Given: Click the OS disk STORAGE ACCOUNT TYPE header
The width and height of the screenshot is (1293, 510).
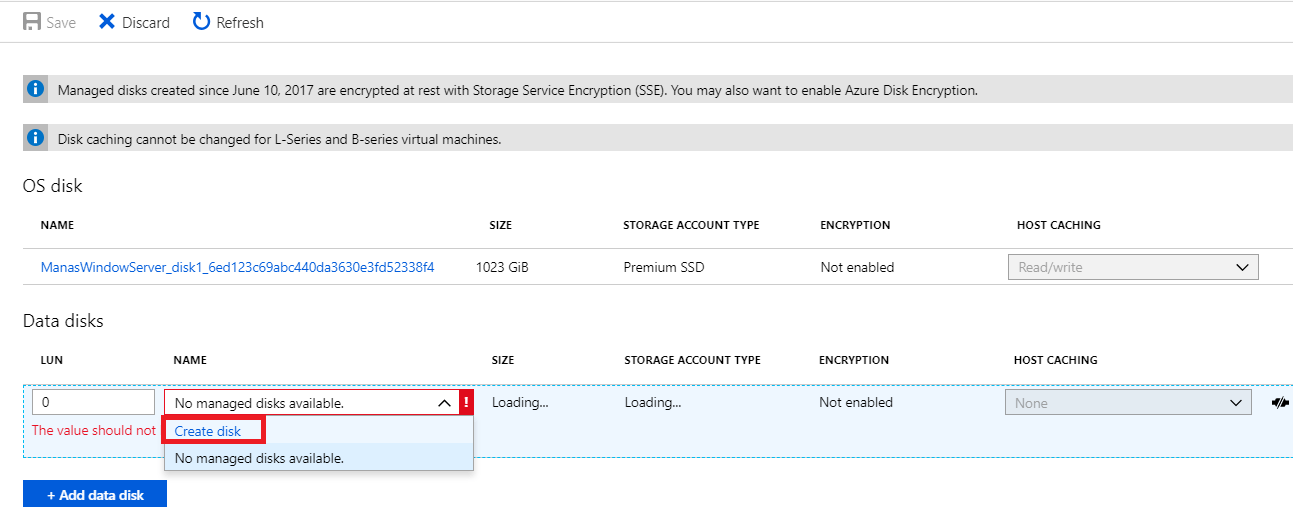Looking at the screenshot, I should pyautogui.click(x=691, y=225).
